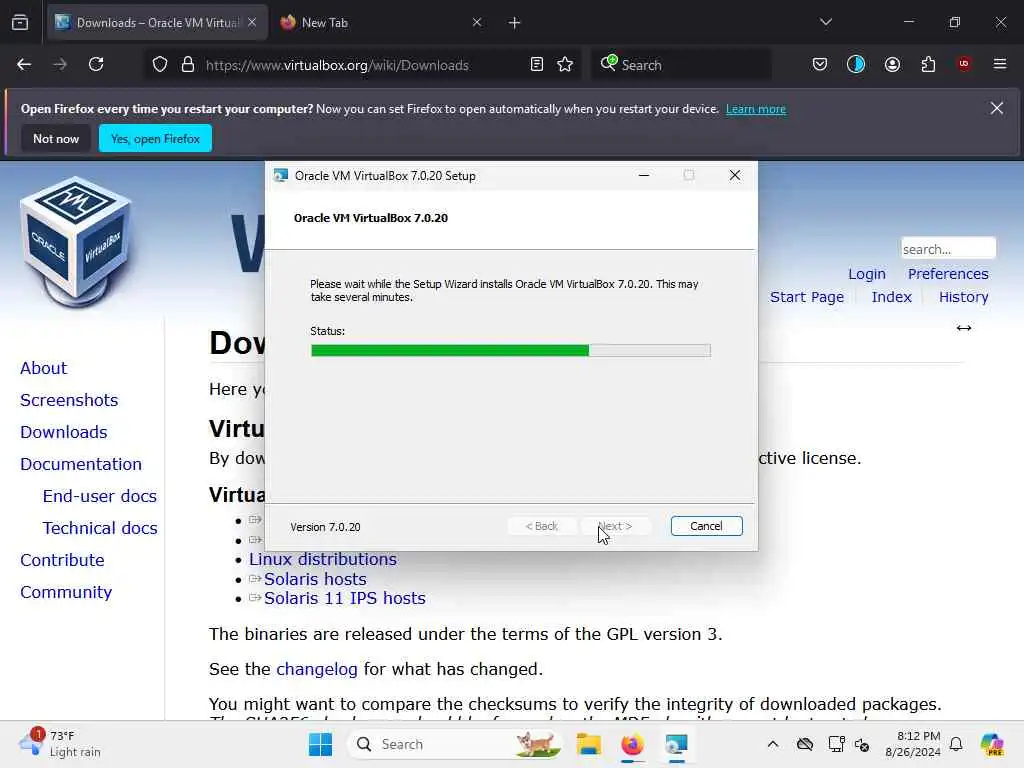Viewport: 1024px width, 768px height.
Task: Bookmark this page with the star icon
Action: pos(565,64)
